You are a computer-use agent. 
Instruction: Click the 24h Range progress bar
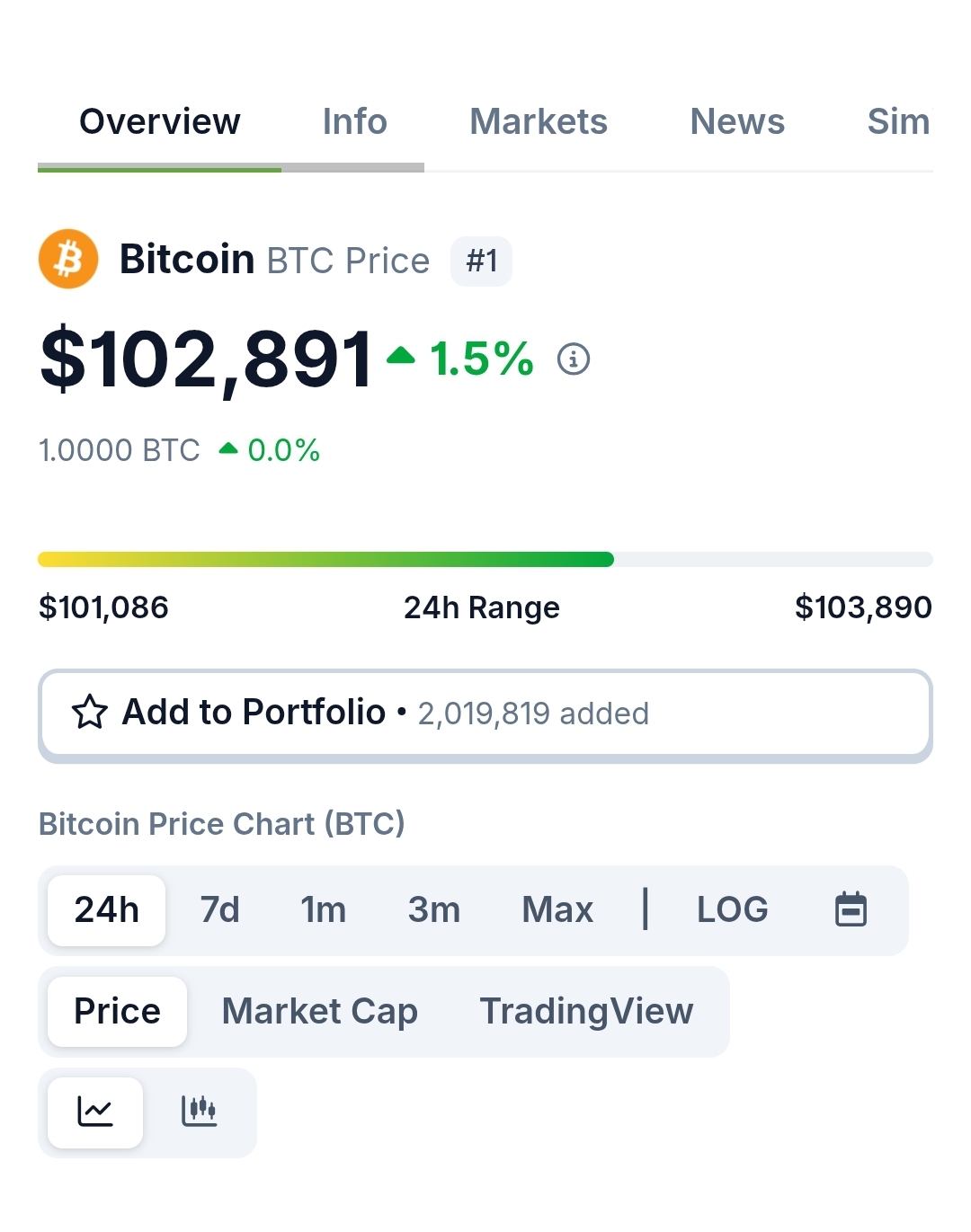point(485,560)
